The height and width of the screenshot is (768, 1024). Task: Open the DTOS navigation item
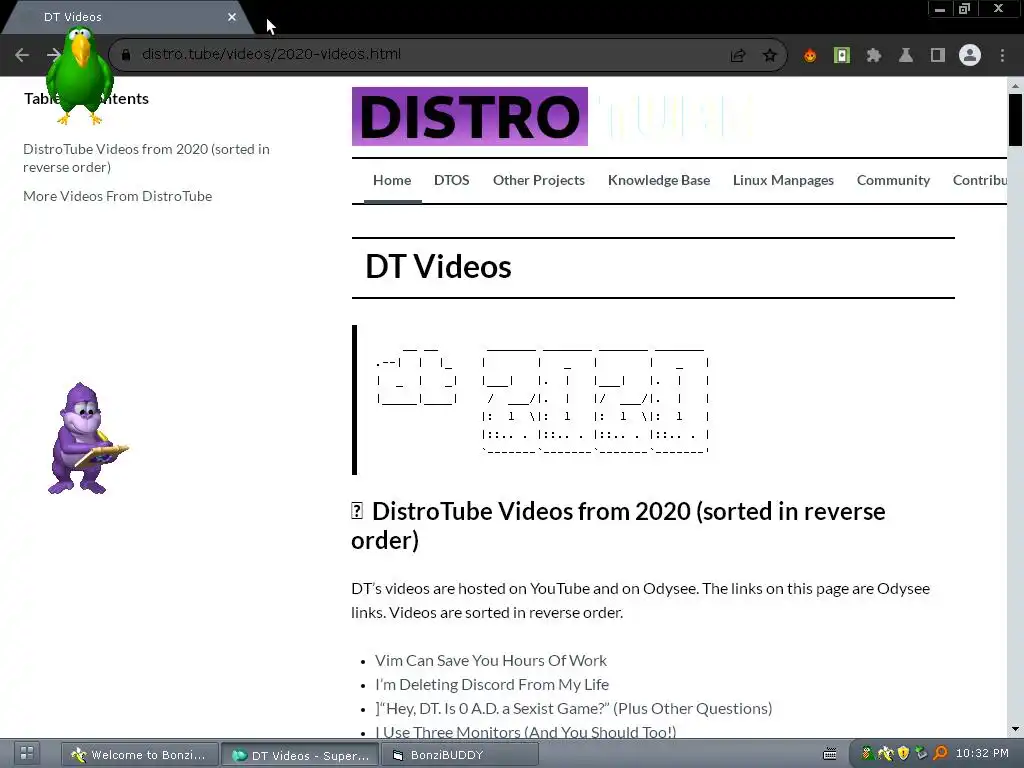451,180
